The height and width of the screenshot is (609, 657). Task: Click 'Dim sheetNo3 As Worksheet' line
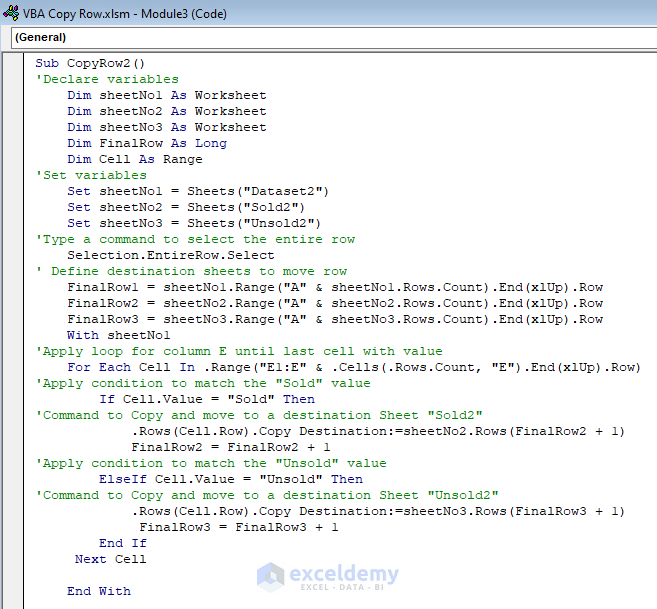point(167,127)
